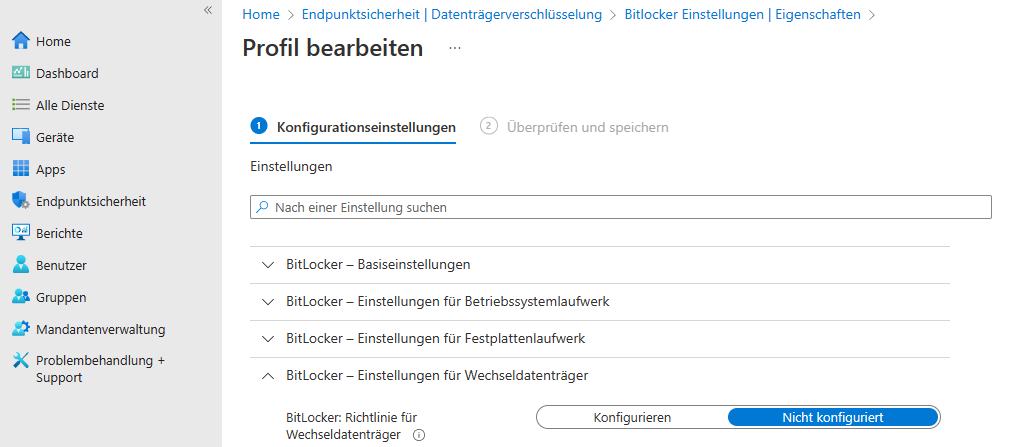Collapse the sidebar with double chevron
This screenshot has height=447, width=1018.
(x=208, y=10)
